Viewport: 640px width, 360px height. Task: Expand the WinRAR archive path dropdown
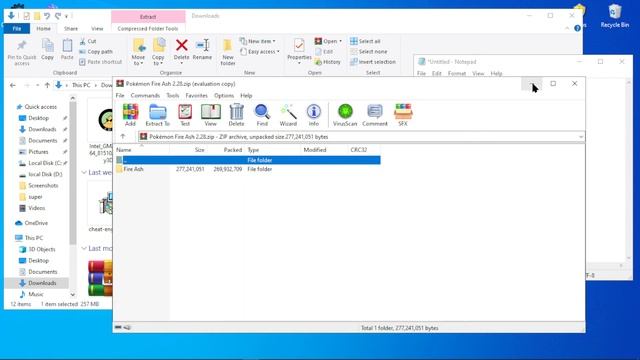click(x=580, y=137)
